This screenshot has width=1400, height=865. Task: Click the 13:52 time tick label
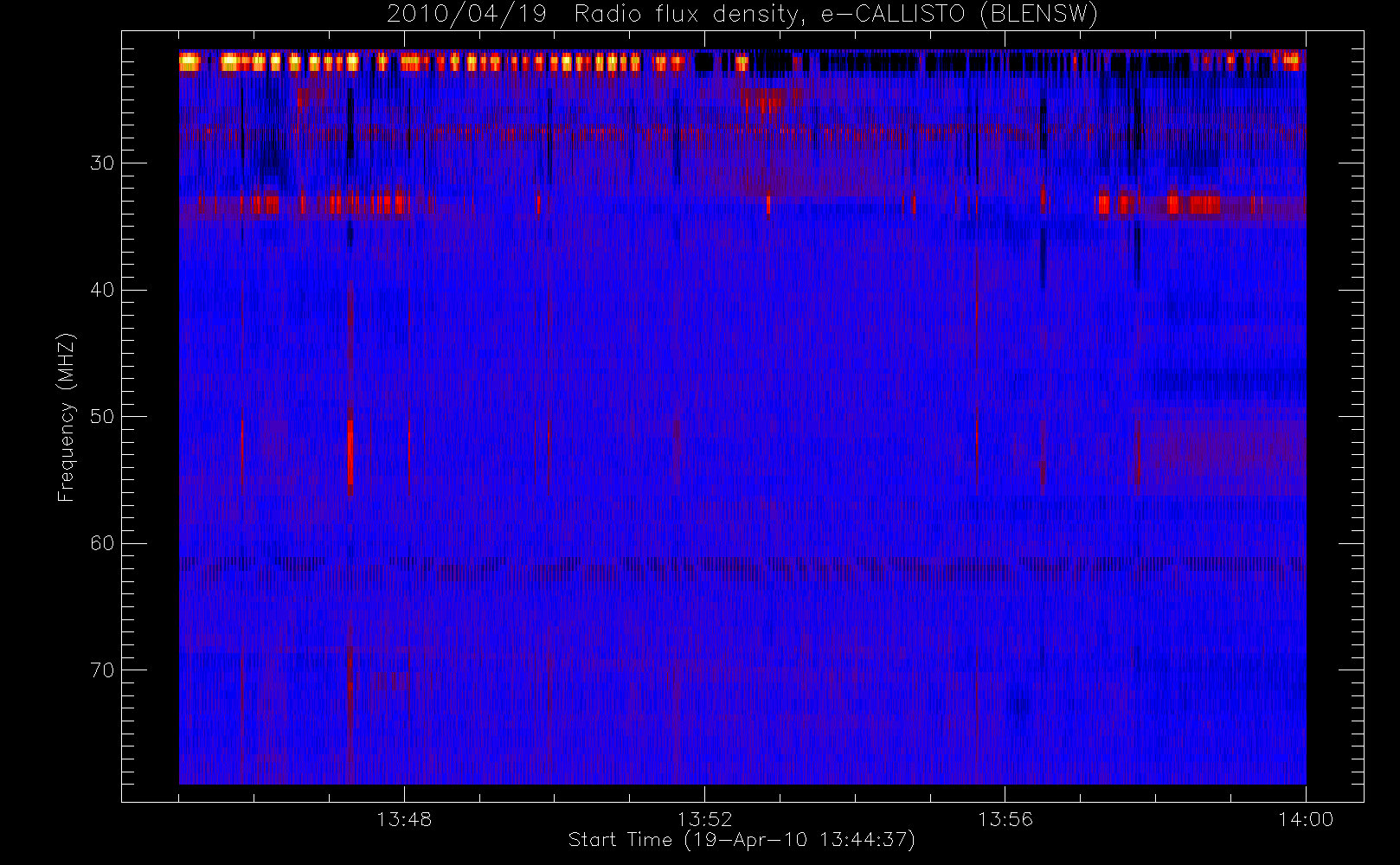pos(704,819)
